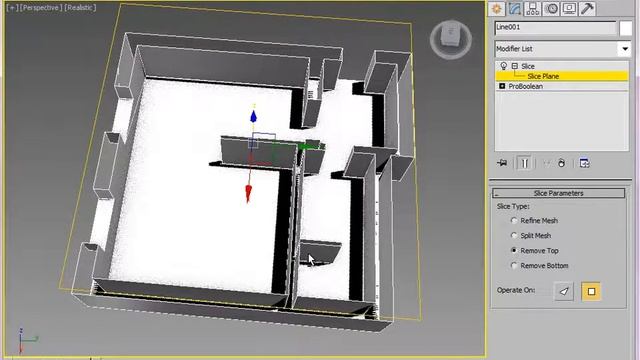
Task: Toggle the Slice modifier lightbulb
Action: pyautogui.click(x=504, y=66)
